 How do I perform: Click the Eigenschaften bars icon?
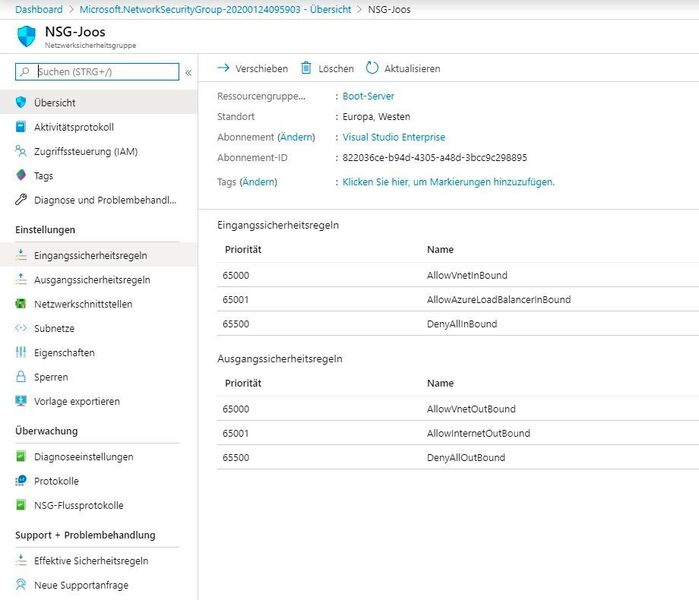(x=22, y=353)
